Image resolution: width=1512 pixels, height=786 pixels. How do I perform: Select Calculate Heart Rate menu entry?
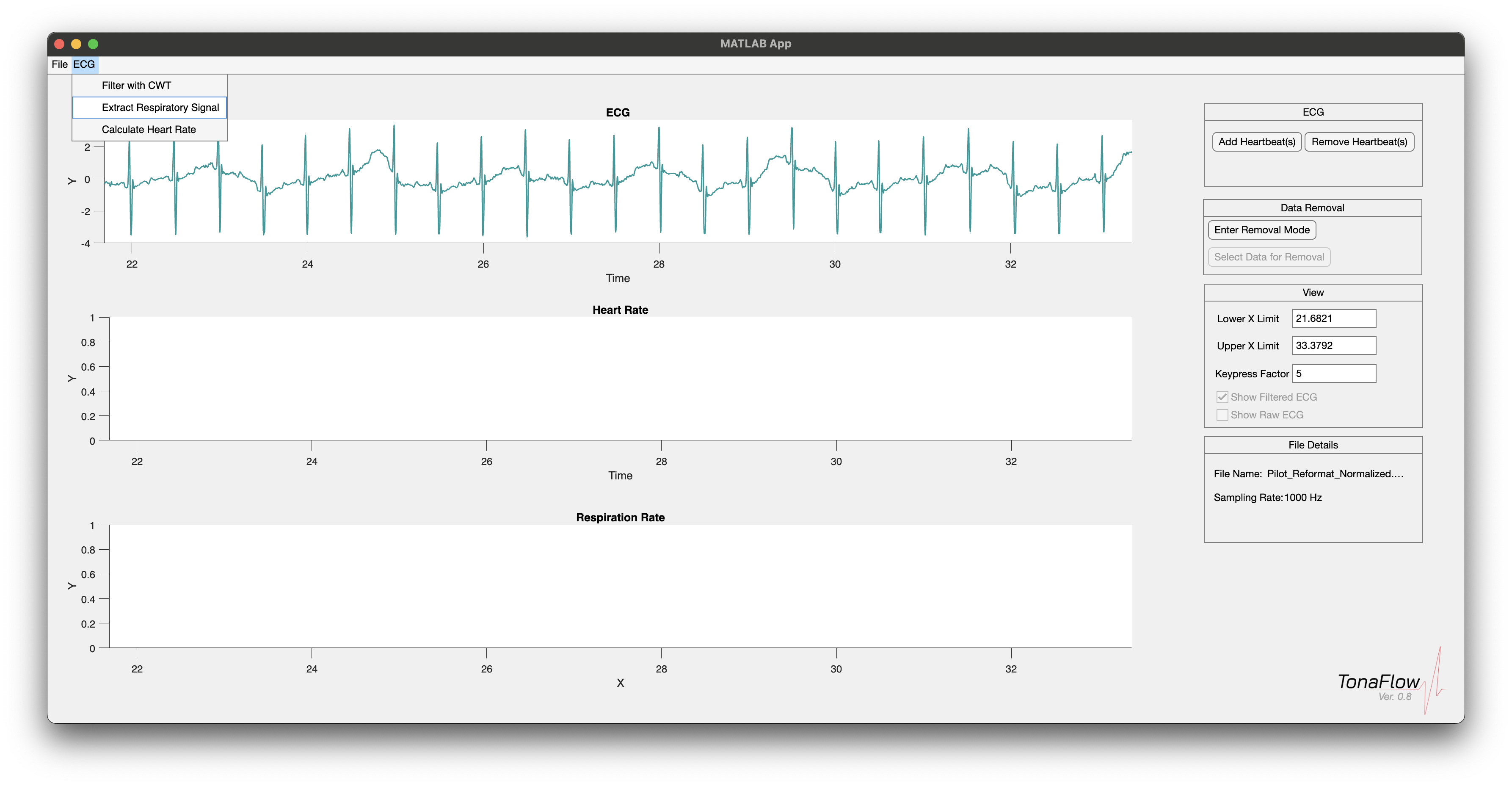[149, 129]
